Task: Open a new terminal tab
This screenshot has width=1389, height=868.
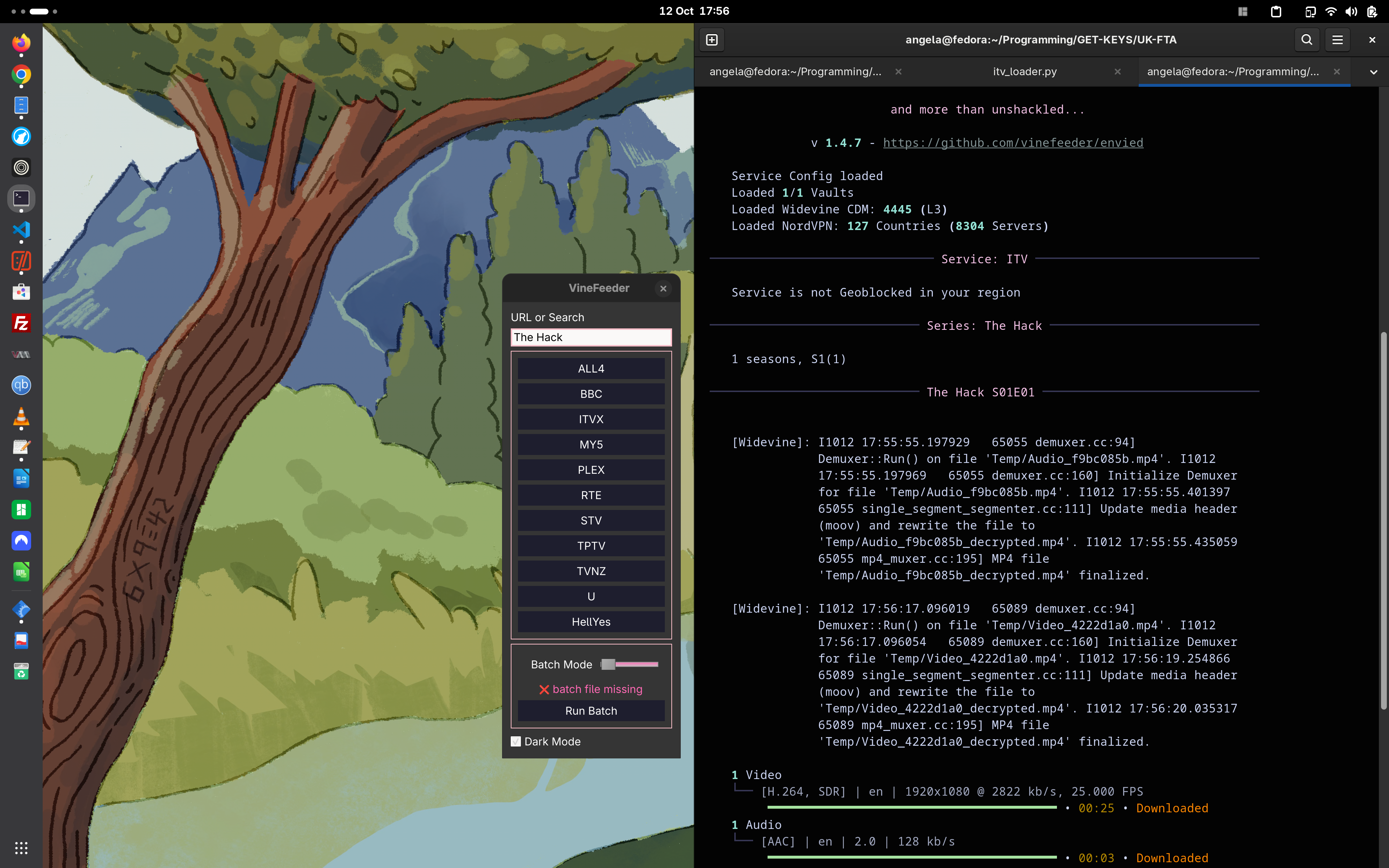Action: coord(712,40)
